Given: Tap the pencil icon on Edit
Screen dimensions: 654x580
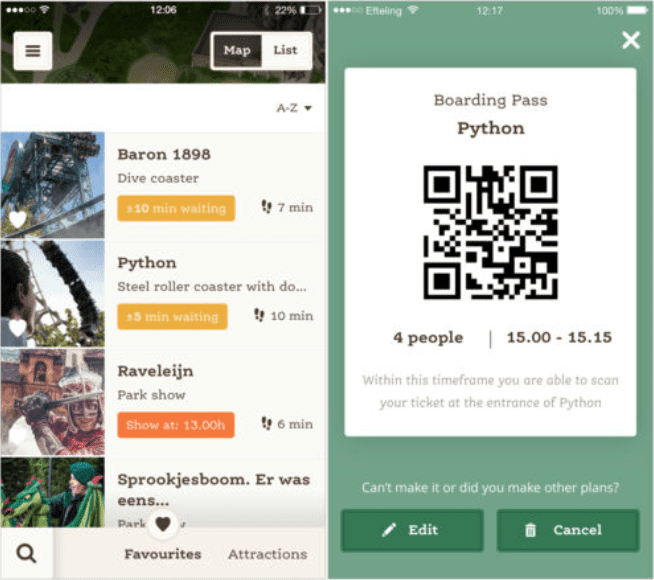Looking at the screenshot, I should (x=389, y=530).
